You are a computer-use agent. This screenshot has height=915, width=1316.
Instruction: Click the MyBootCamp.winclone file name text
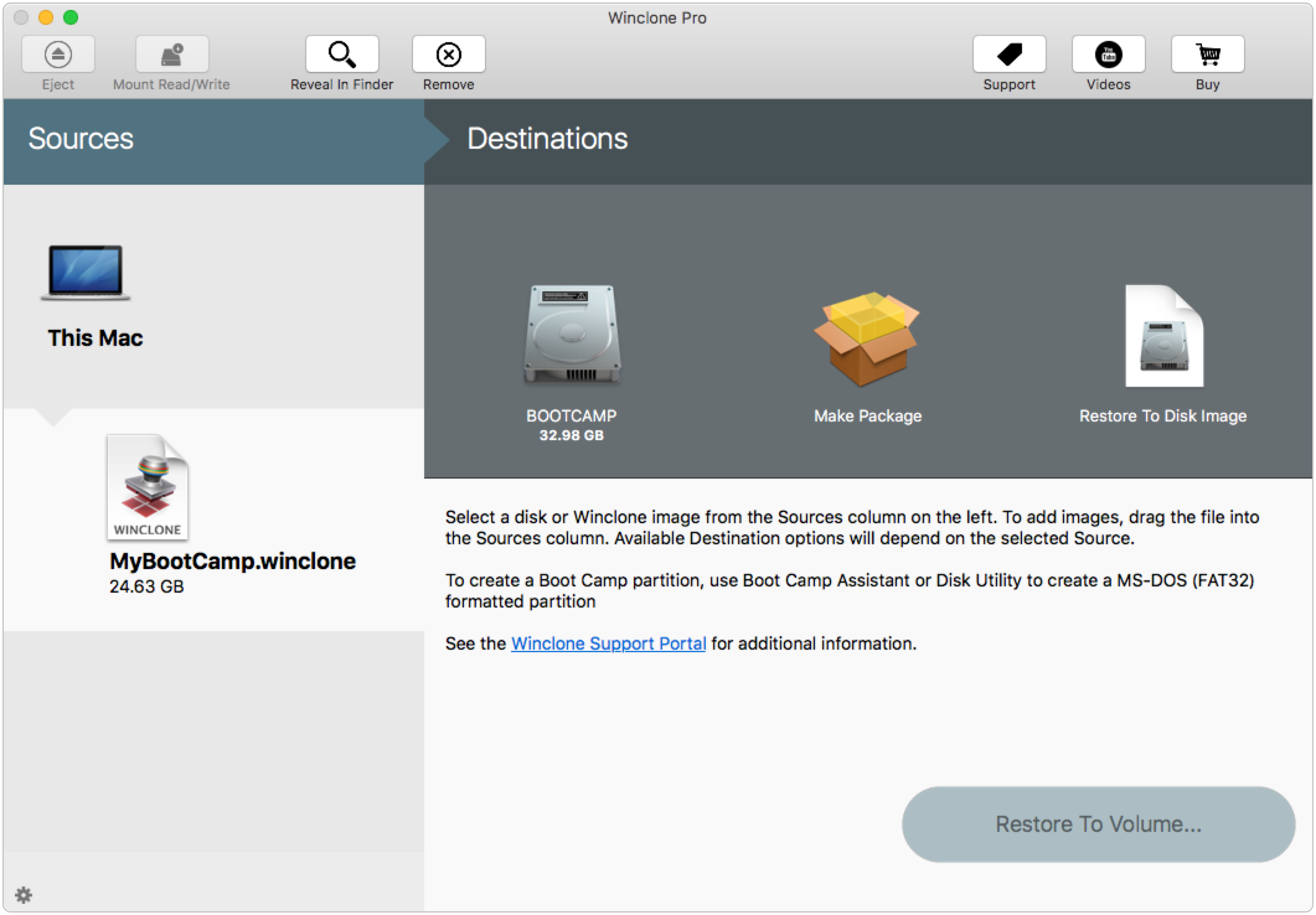[233, 561]
